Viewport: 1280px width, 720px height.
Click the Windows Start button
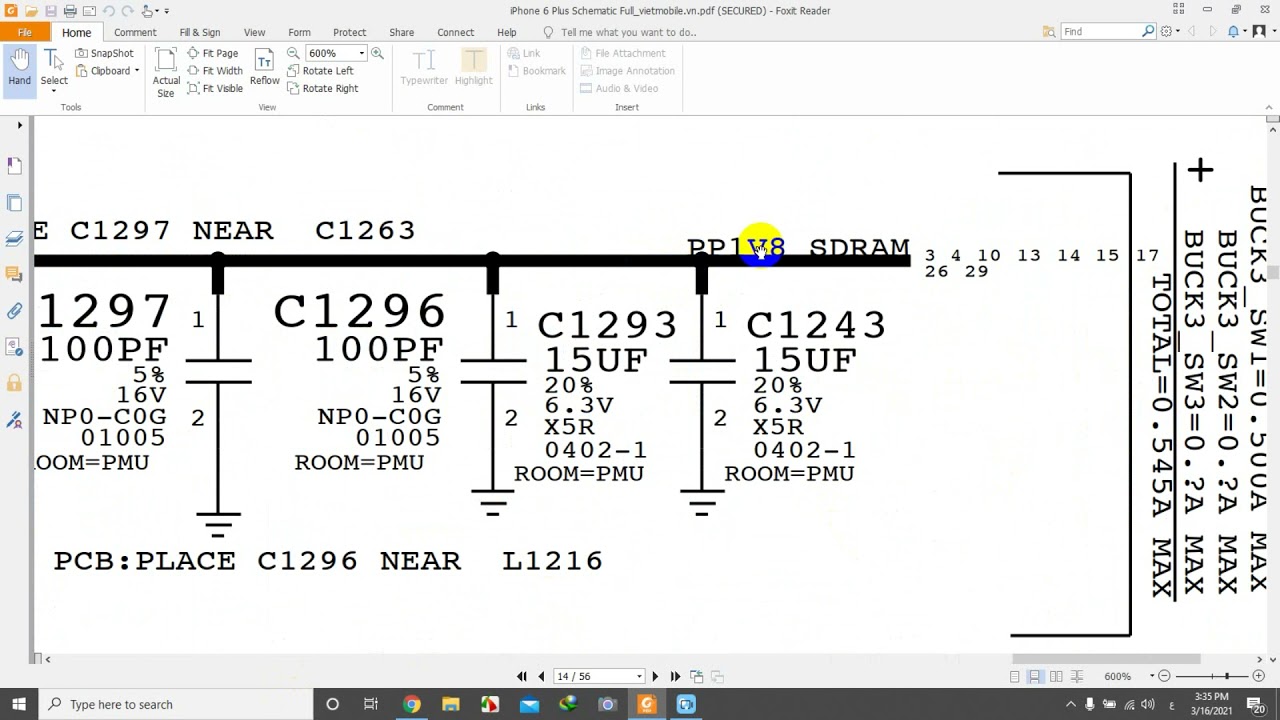tap(19, 704)
